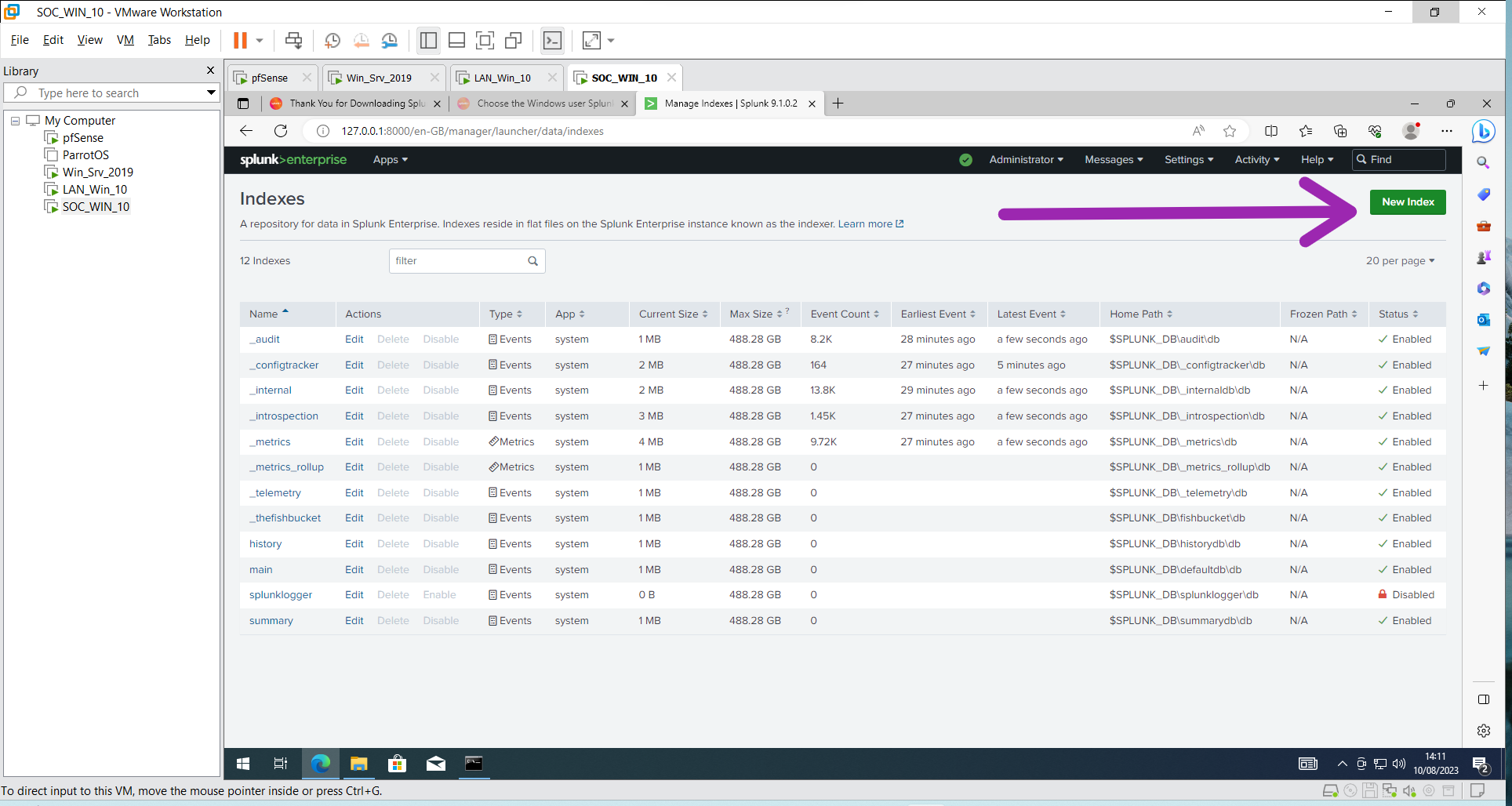Open File Explorer from the taskbar

(x=358, y=764)
